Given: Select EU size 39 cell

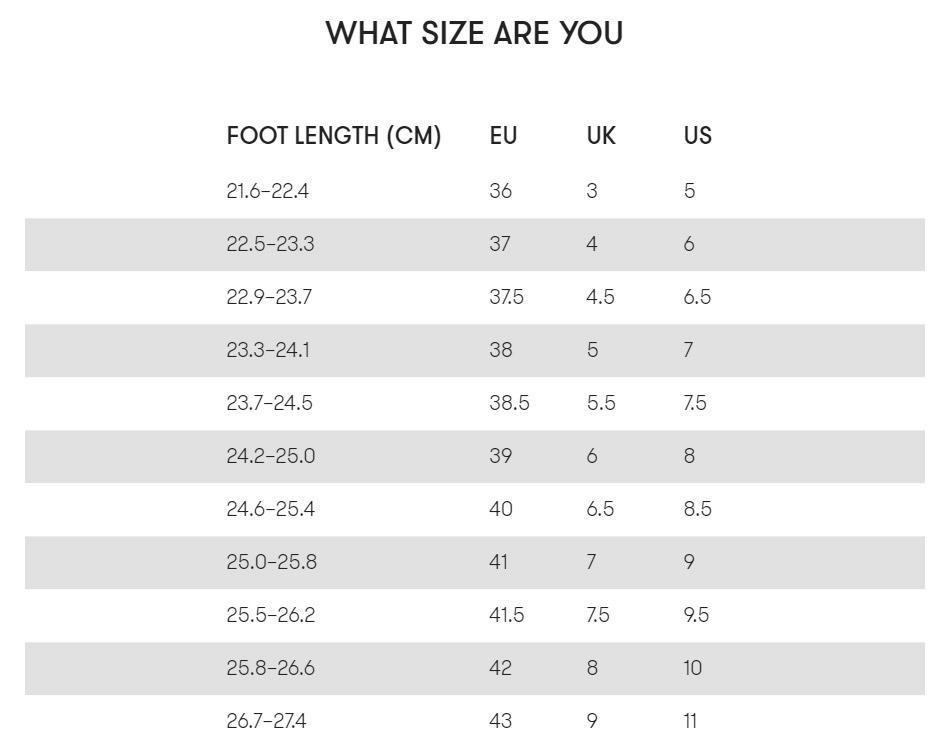Looking at the screenshot, I should [x=501, y=456].
